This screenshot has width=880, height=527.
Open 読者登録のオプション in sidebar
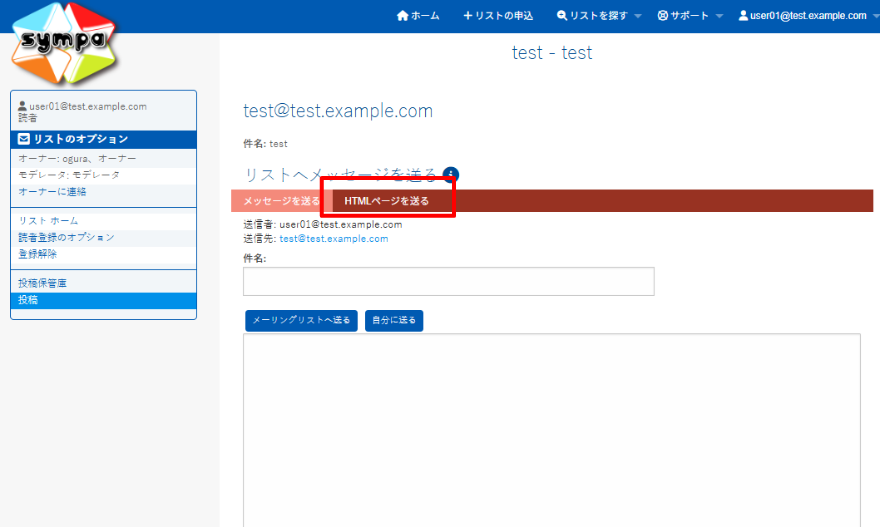click(67, 238)
